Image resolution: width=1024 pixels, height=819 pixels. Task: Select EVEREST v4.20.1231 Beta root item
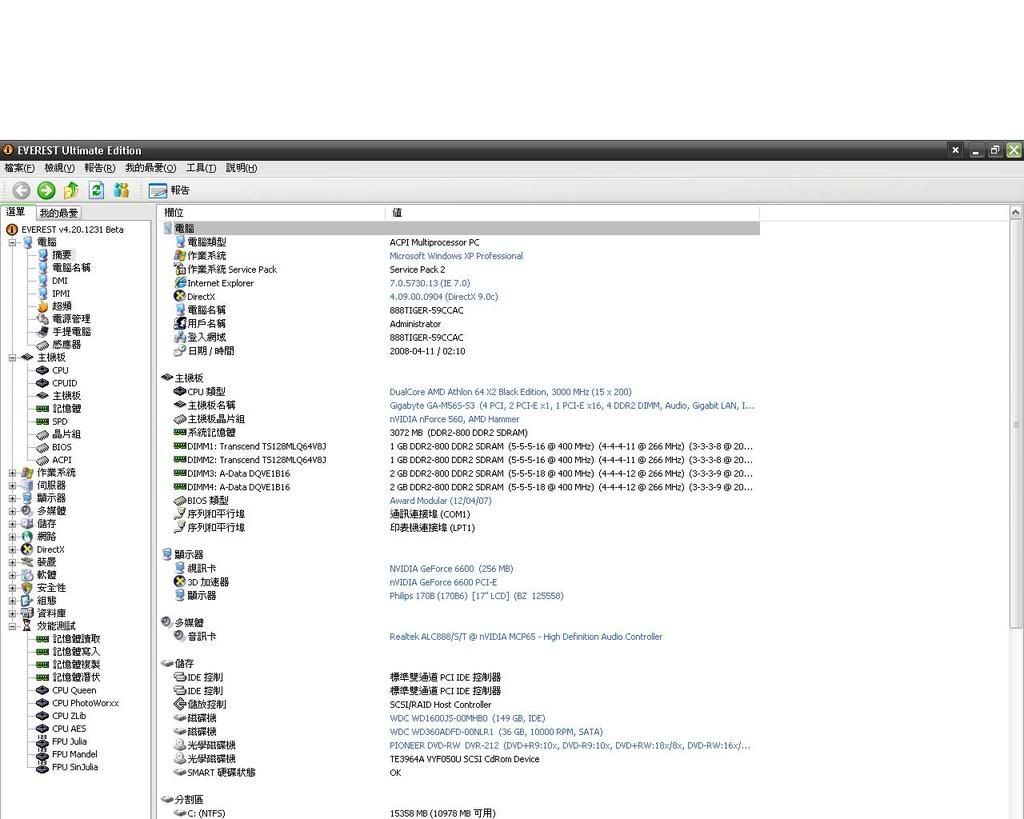coord(72,230)
